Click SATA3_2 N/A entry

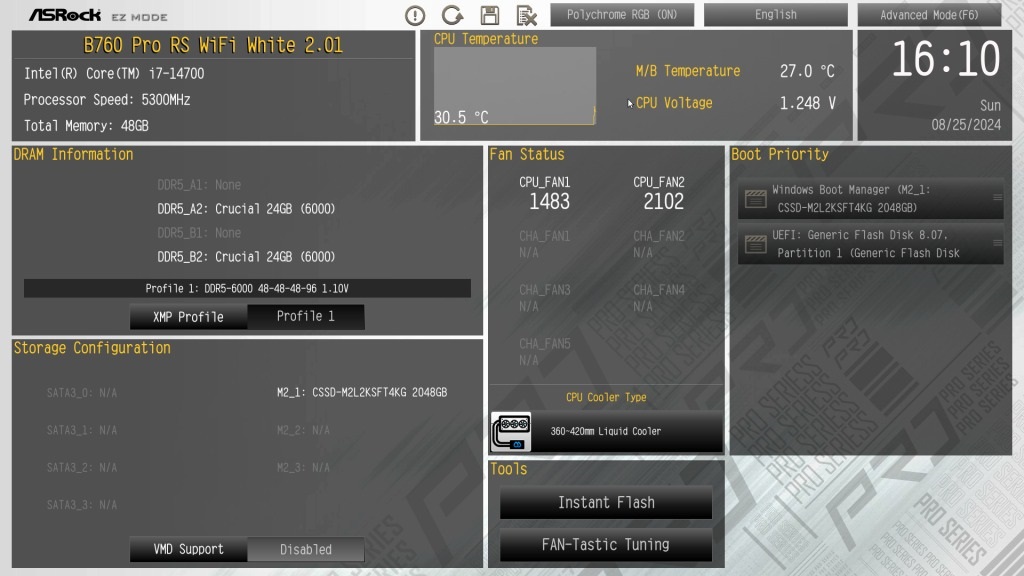(82, 468)
